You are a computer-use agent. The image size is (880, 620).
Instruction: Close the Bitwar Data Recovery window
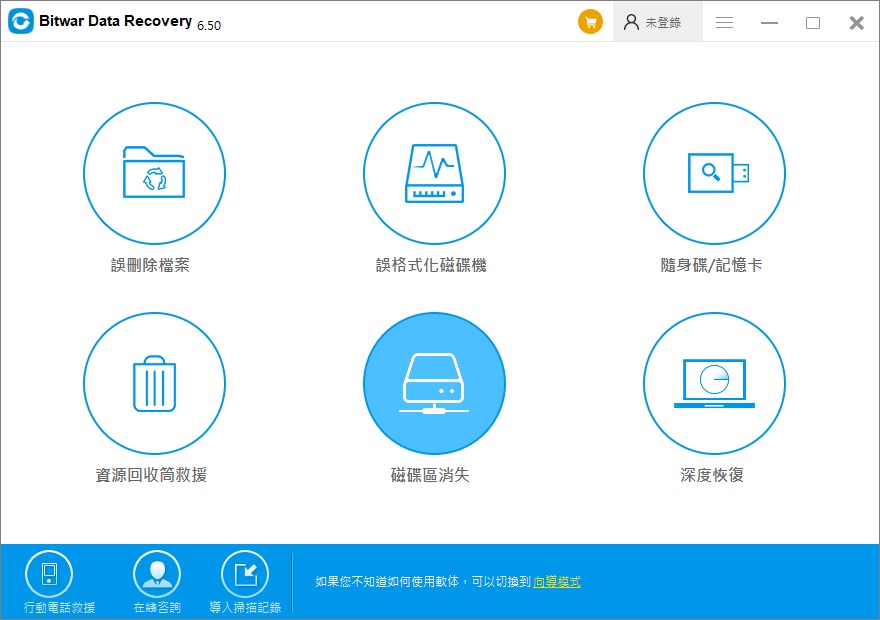click(856, 22)
